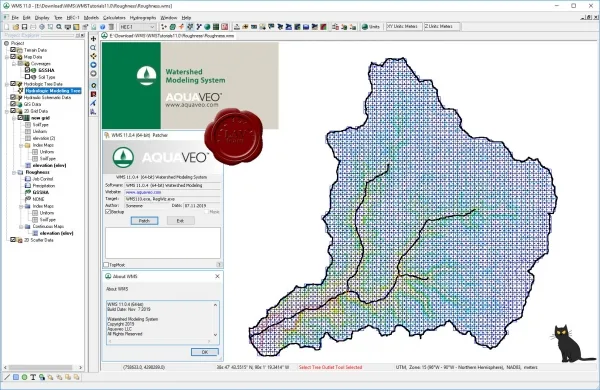Image resolution: width=600 pixels, height=390 pixels.
Task: Collapse the Map Data tree node
Action: [x=7, y=57]
